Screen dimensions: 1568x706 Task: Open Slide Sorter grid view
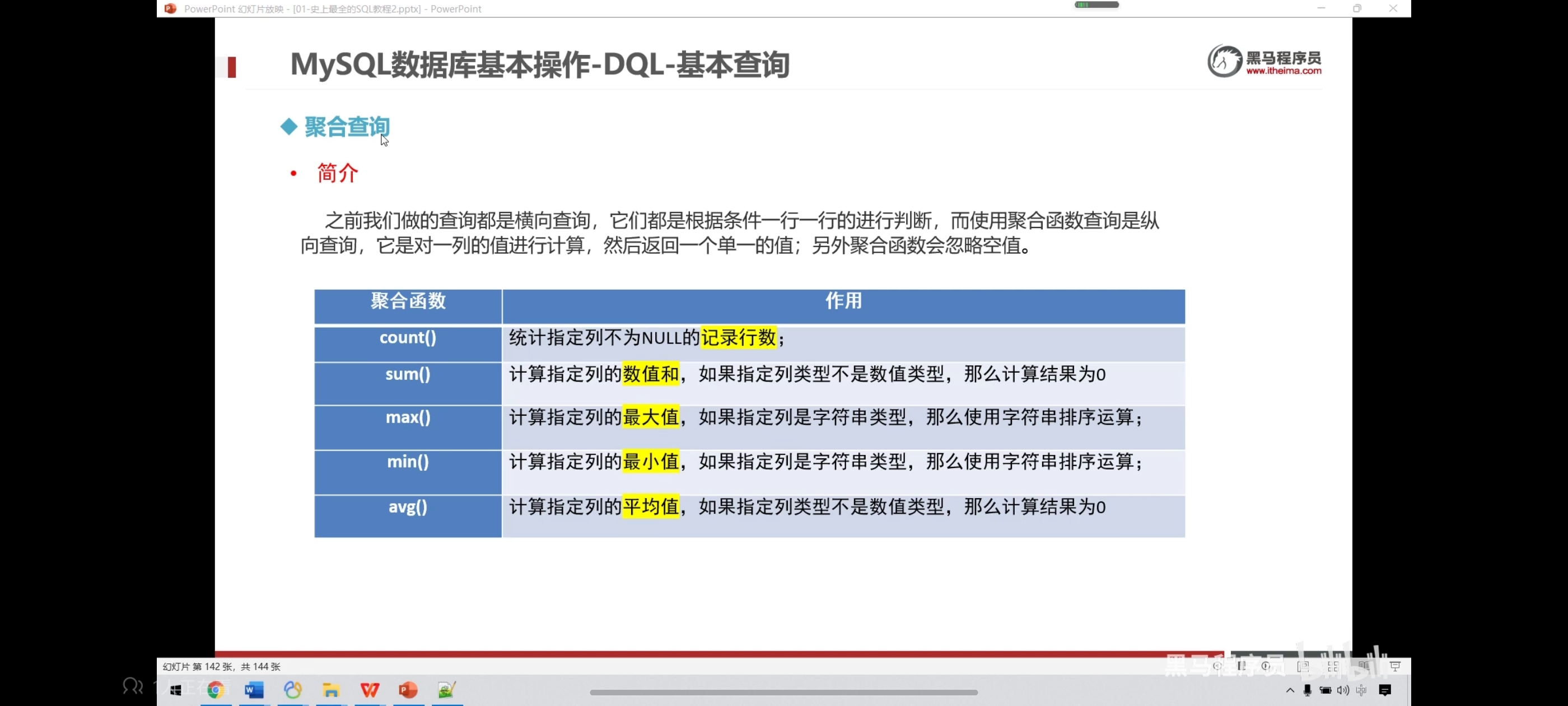(x=1333, y=666)
